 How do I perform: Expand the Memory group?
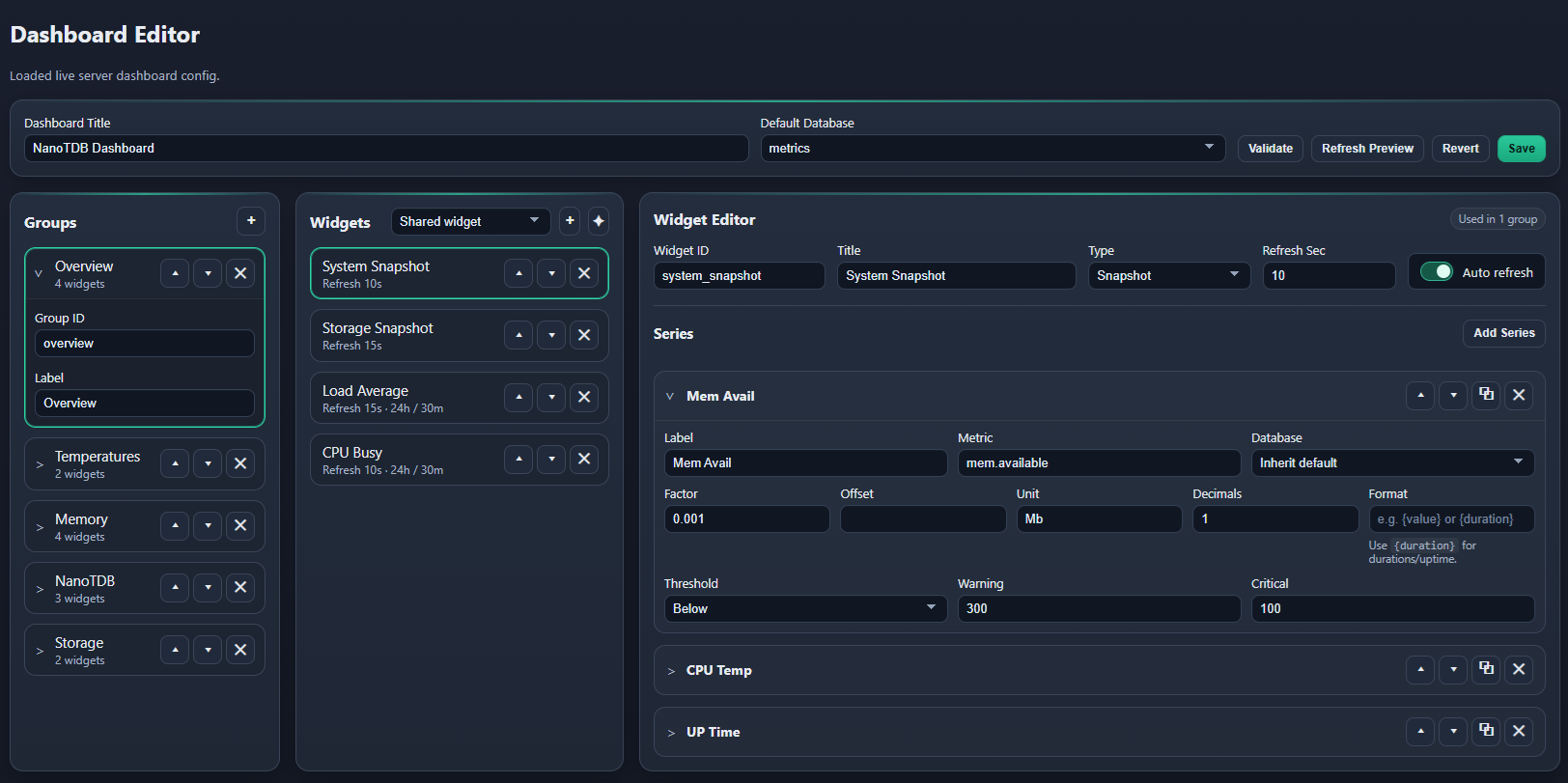tap(40, 527)
